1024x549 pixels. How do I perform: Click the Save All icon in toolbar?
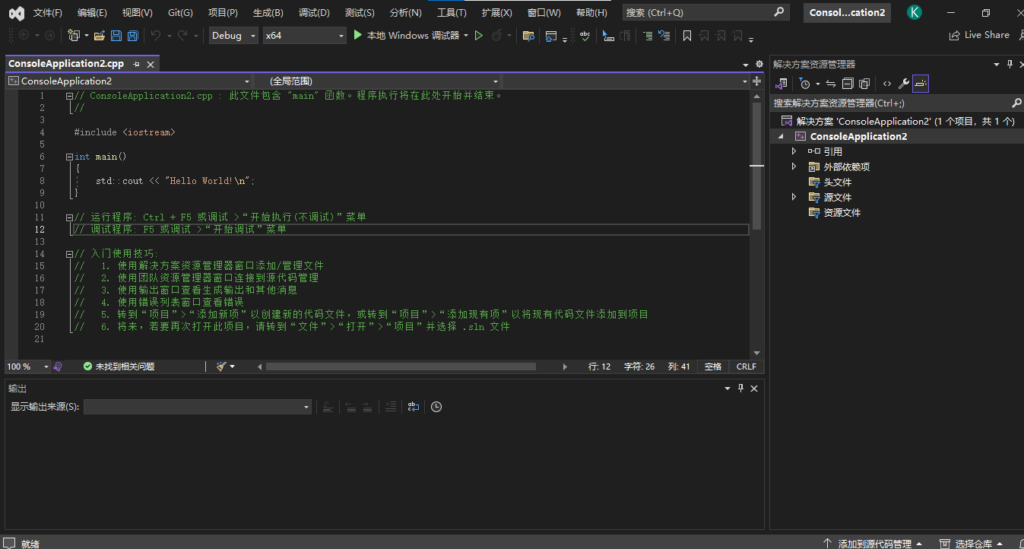[x=132, y=35]
